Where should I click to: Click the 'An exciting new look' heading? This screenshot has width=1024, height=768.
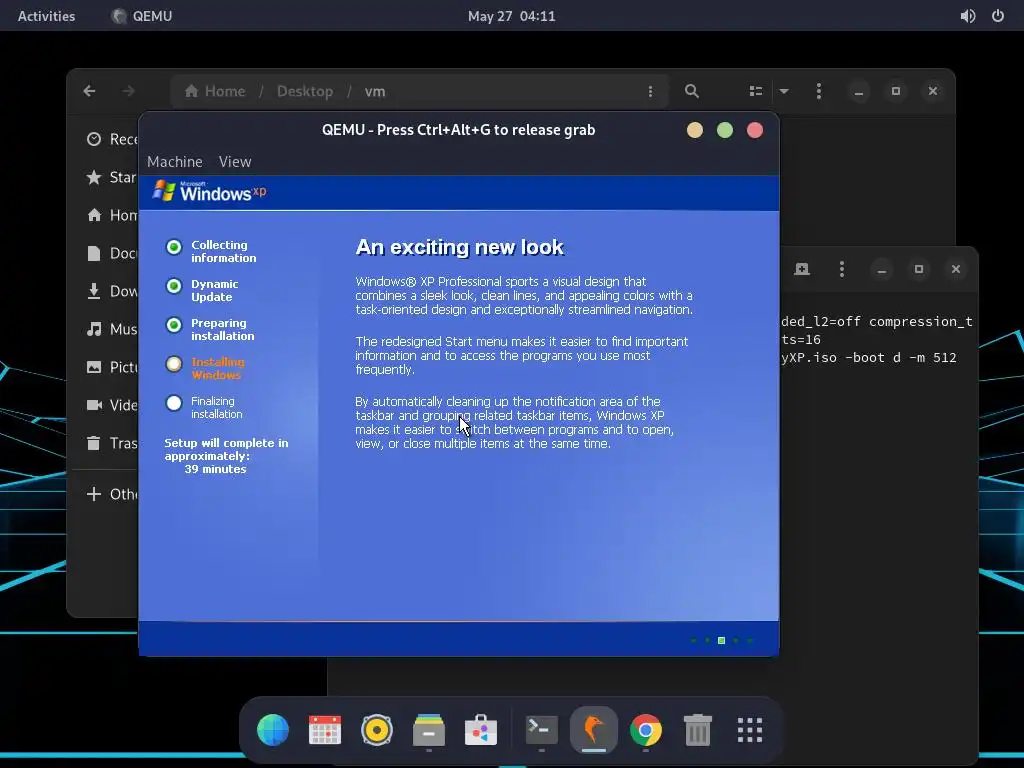(x=459, y=247)
